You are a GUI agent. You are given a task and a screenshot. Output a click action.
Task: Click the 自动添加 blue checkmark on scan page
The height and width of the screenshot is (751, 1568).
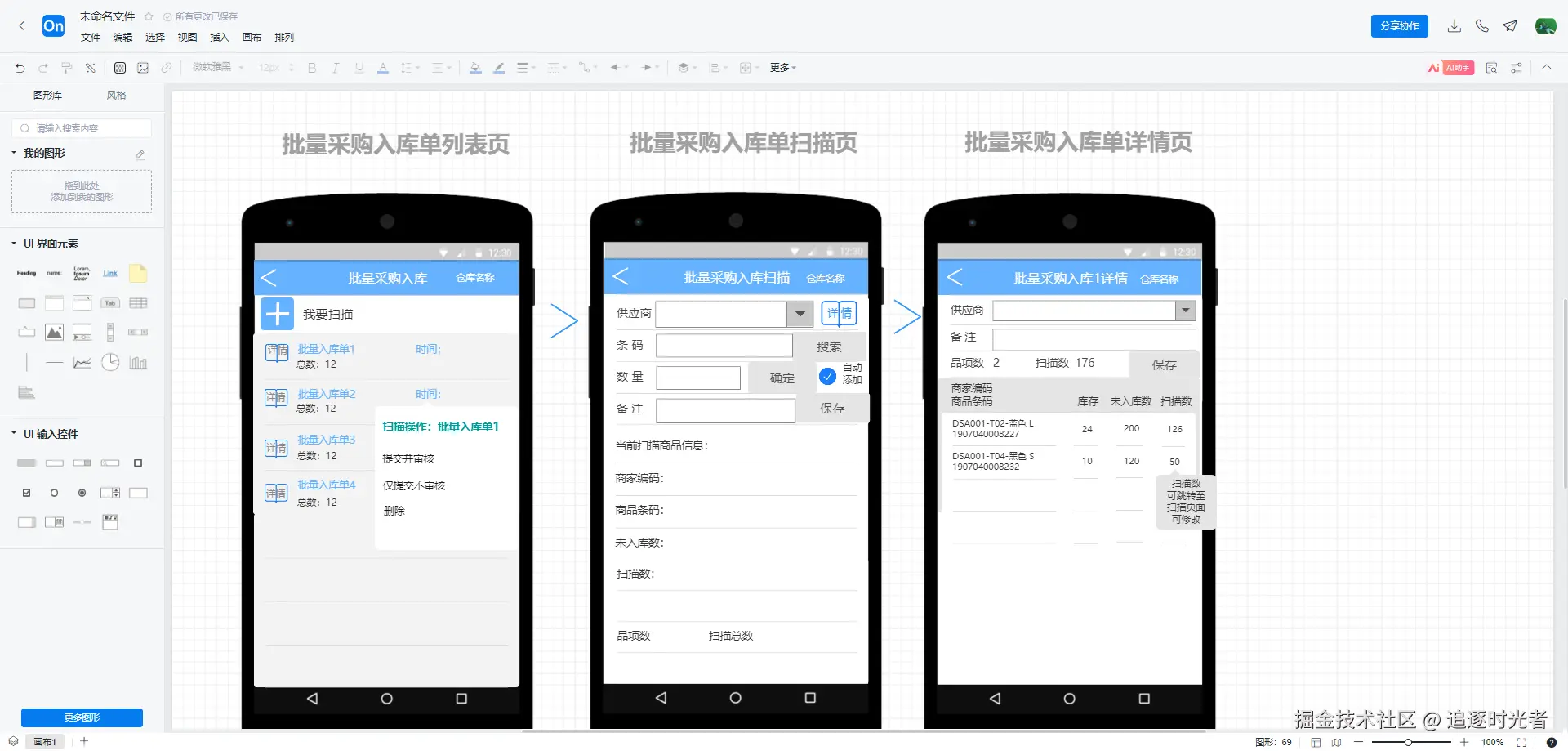827,376
